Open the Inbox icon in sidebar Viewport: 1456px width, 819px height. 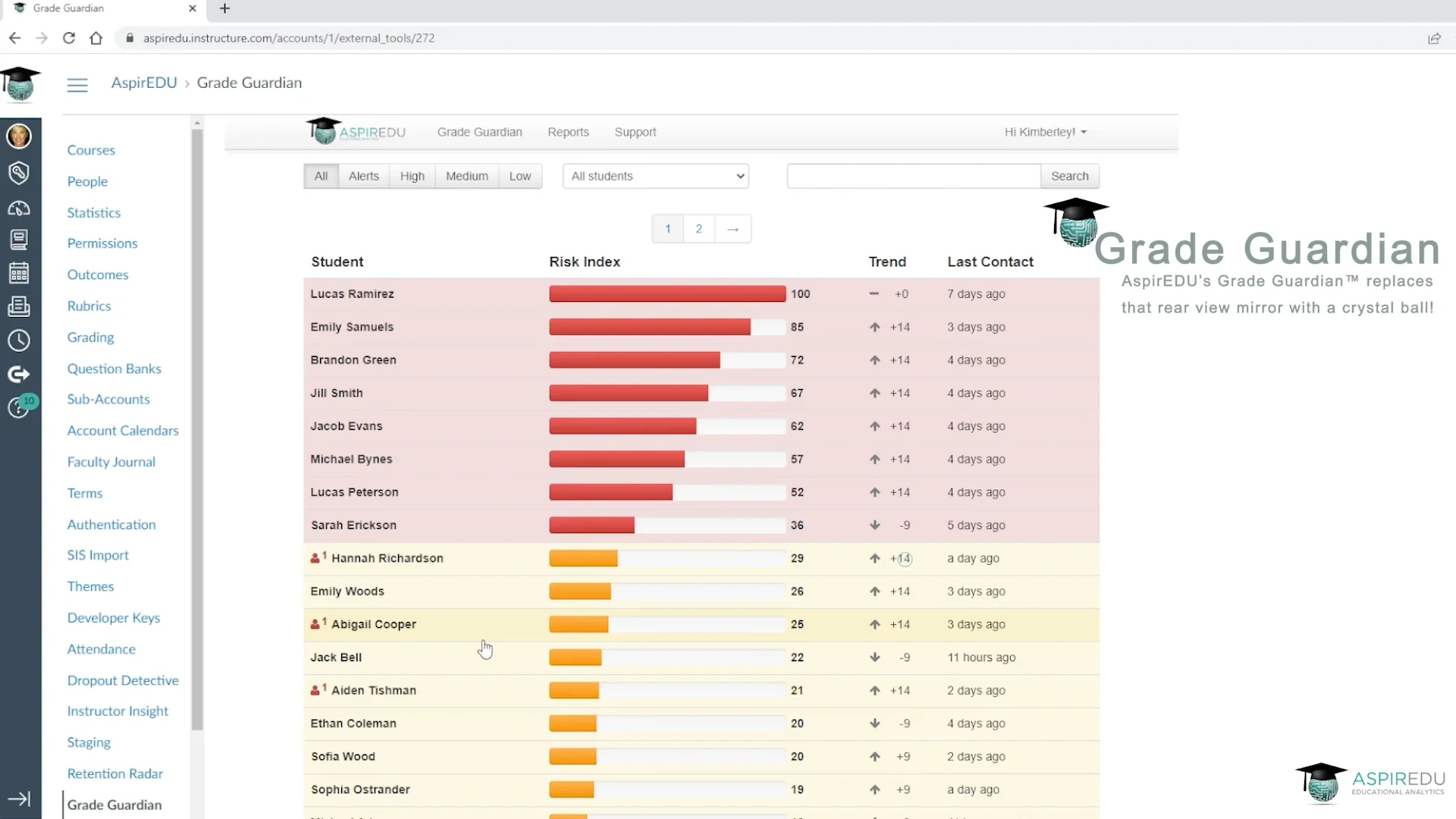(20, 306)
